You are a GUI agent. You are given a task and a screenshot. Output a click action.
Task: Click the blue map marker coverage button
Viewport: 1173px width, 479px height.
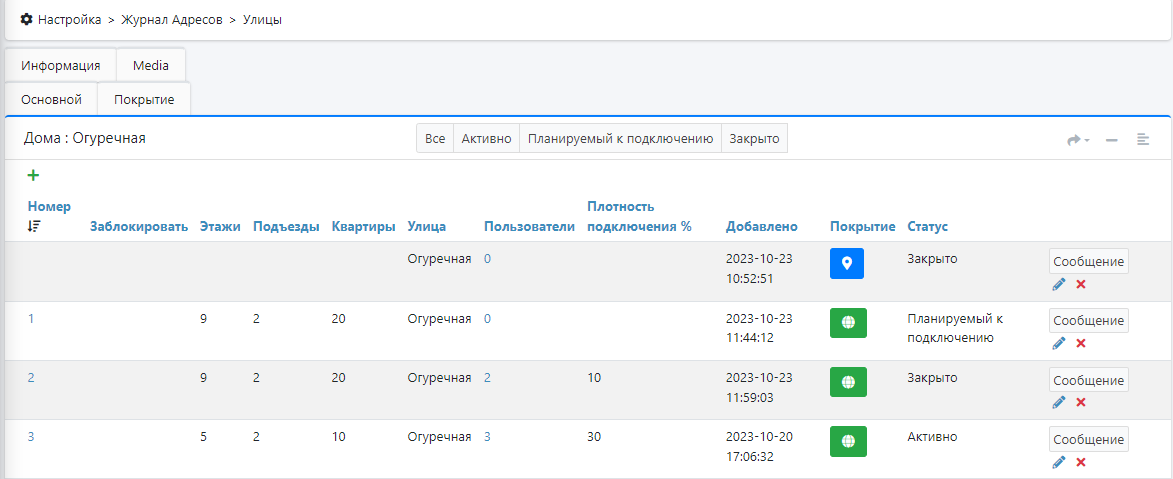(x=846, y=264)
